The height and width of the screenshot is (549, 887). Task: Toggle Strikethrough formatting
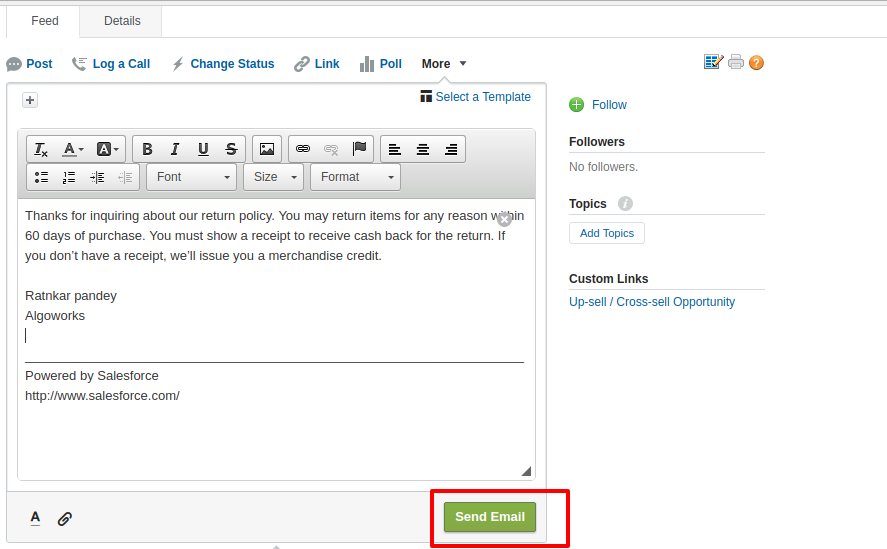click(231, 149)
